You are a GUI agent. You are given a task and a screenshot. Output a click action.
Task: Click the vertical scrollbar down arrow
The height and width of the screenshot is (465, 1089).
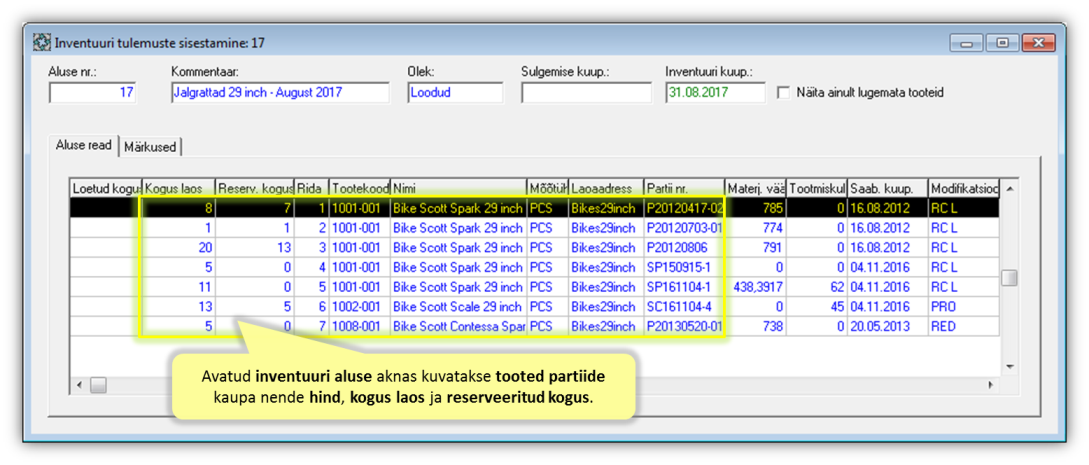pyautogui.click(x=1009, y=366)
